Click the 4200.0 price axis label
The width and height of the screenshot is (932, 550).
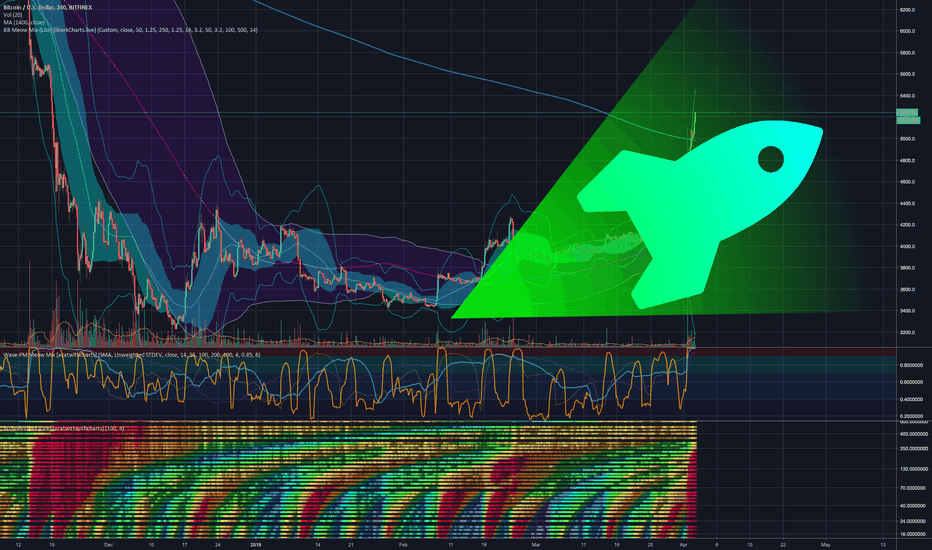click(907, 225)
